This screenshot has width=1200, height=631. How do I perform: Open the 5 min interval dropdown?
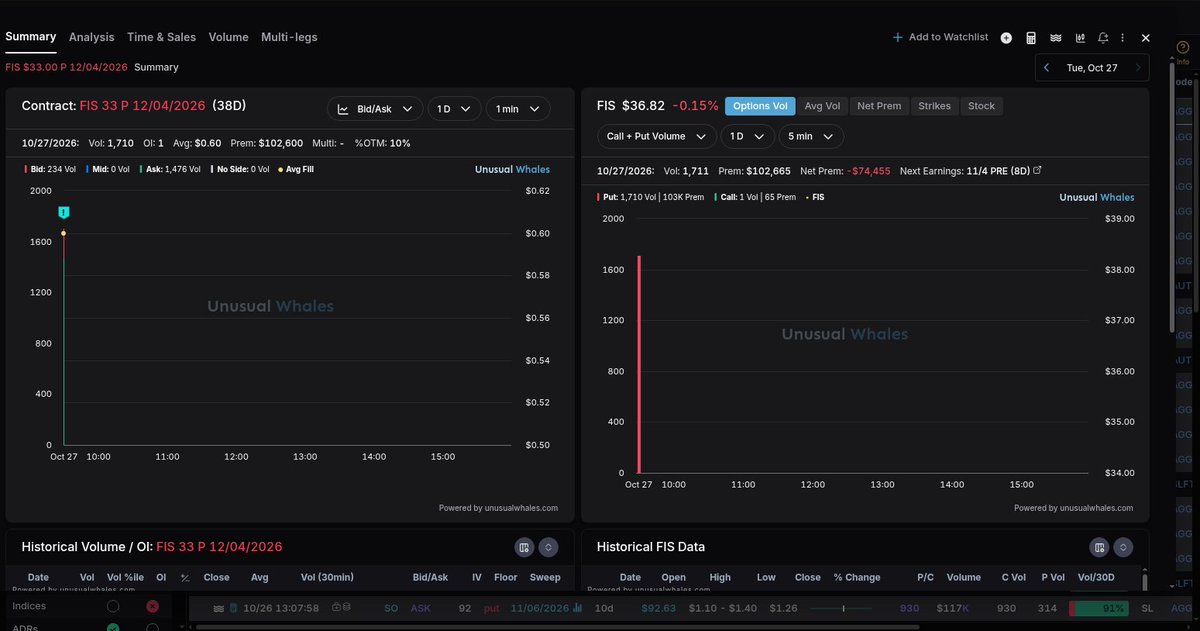813,136
